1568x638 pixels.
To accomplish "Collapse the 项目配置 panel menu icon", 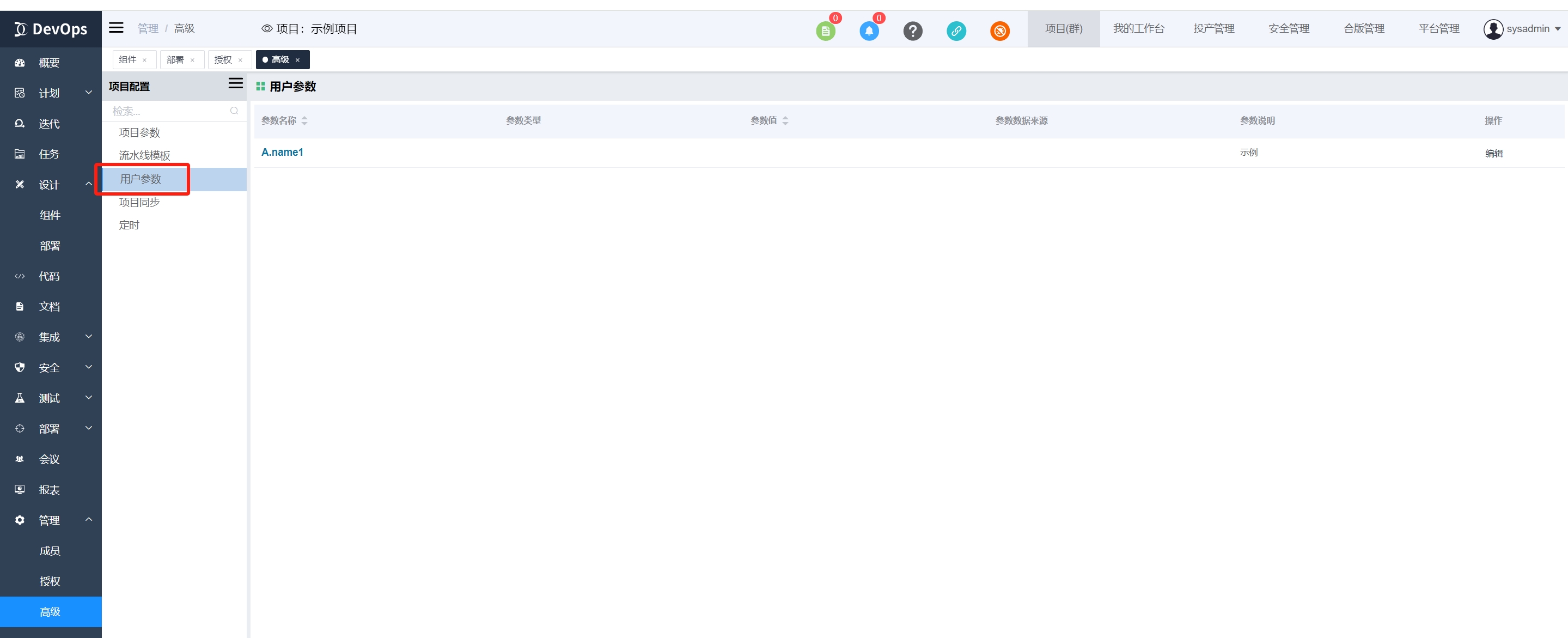I will (x=236, y=84).
